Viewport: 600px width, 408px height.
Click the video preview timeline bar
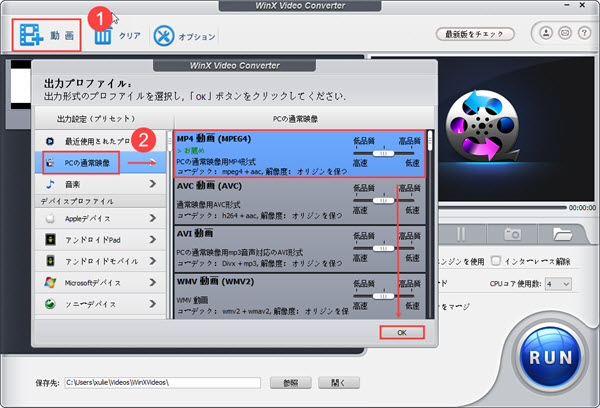[x=502, y=207]
